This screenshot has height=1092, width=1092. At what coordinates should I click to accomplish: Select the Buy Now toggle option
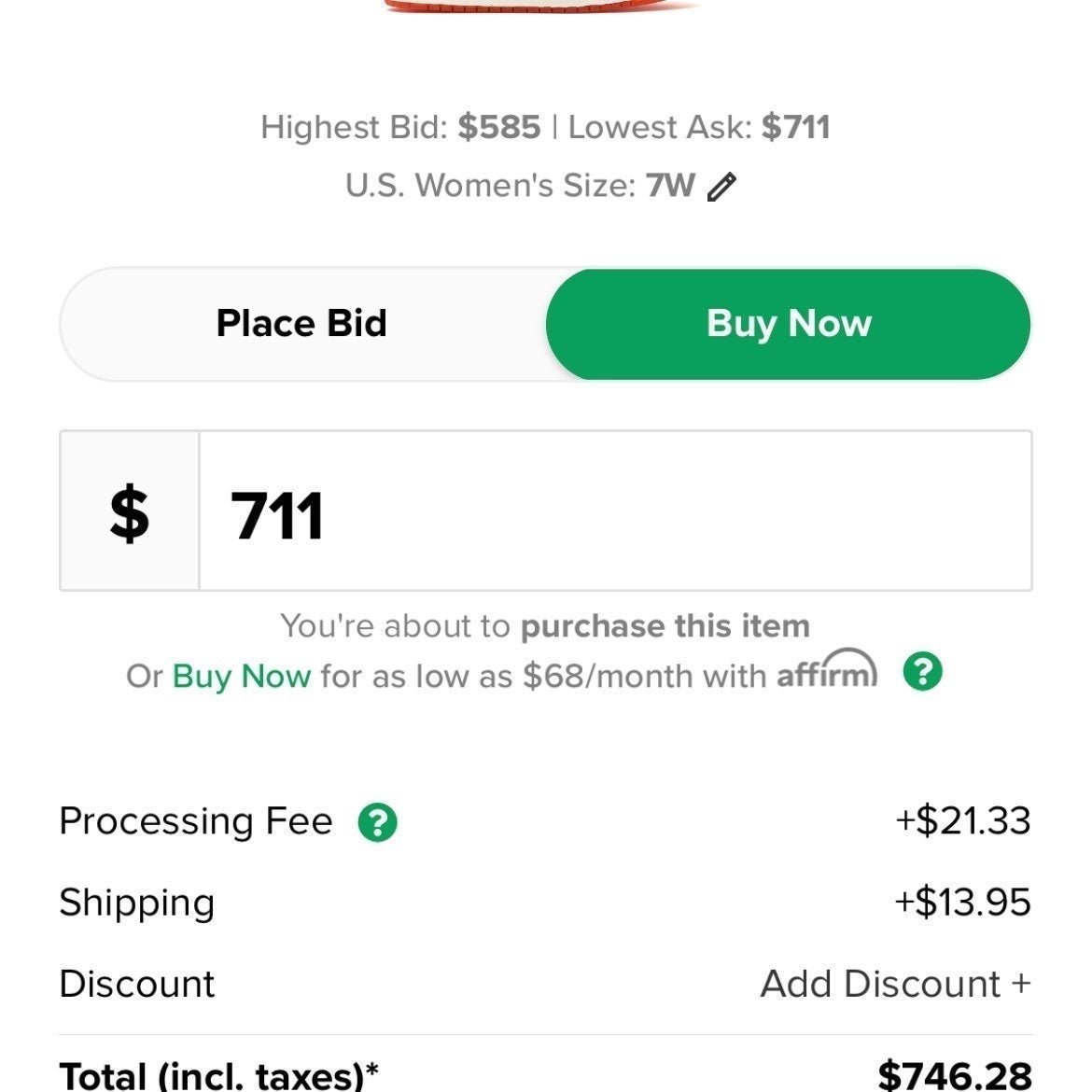(789, 324)
